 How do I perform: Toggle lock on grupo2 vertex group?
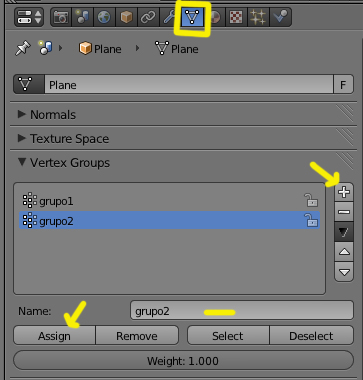[x=311, y=220]
